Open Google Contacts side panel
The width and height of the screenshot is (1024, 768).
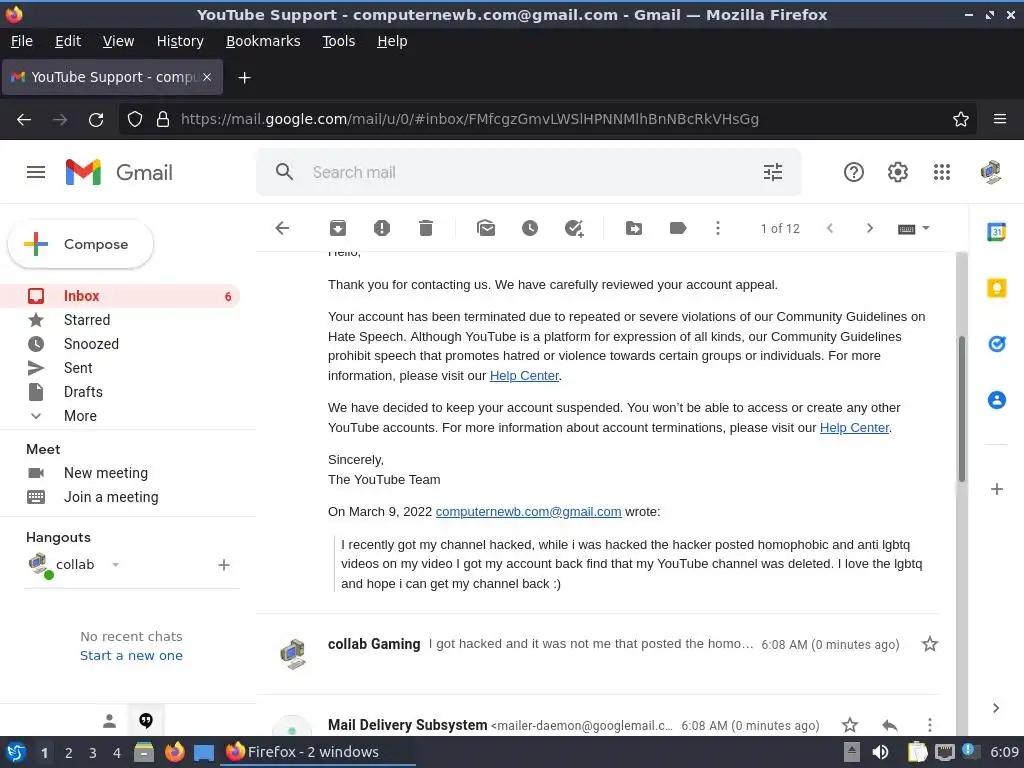(x=997, y=400)
